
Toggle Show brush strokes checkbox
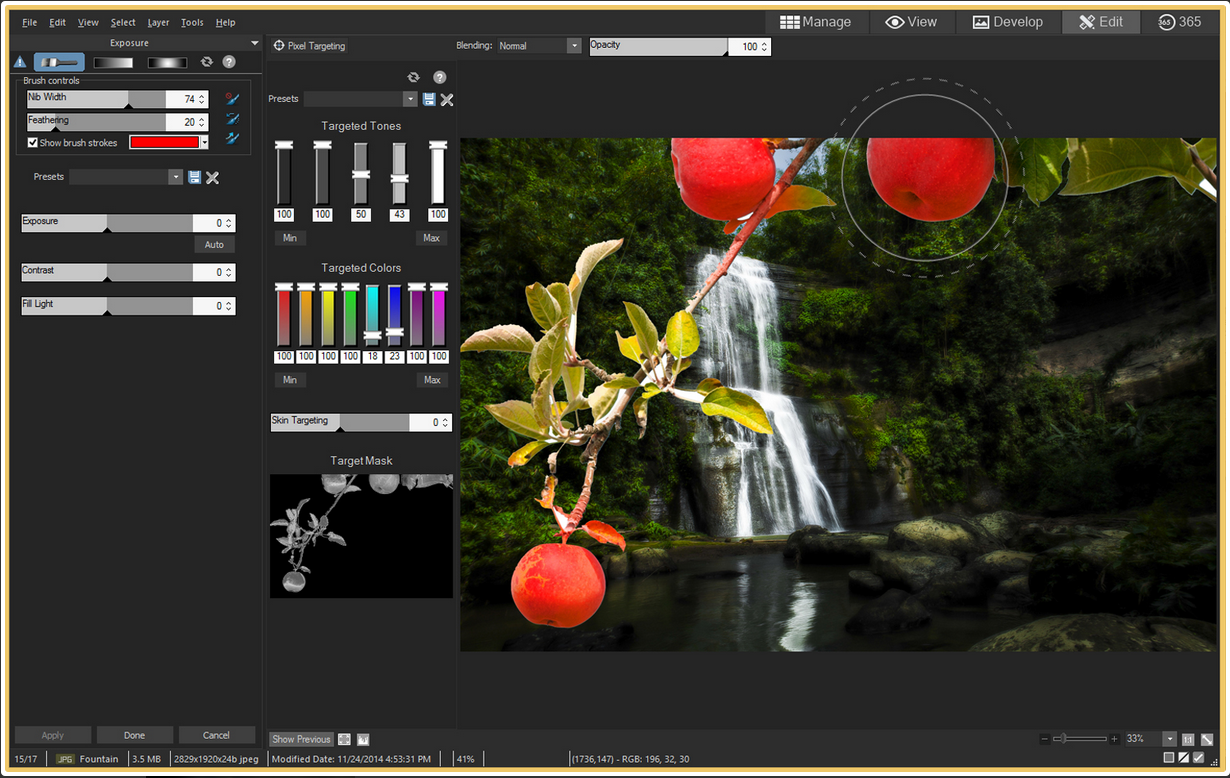(x=33, y=143)
